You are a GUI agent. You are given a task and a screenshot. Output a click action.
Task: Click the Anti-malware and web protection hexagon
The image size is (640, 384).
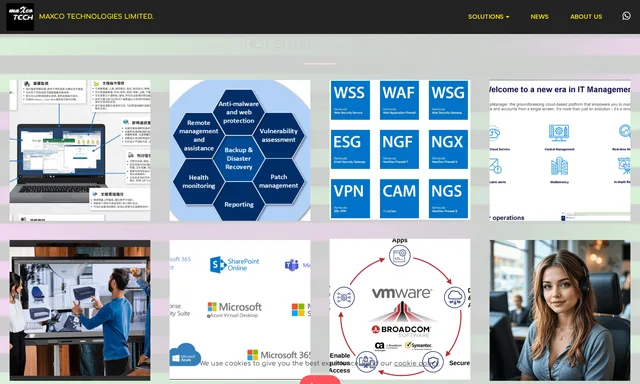tap(239, 112)
